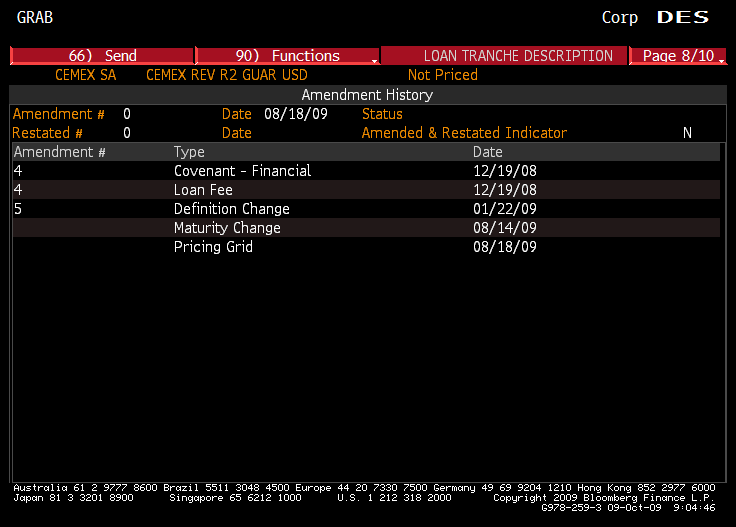Open the 90) Functions menu
This screenshot has height=527, width=736.
click(x=287, y=55)
